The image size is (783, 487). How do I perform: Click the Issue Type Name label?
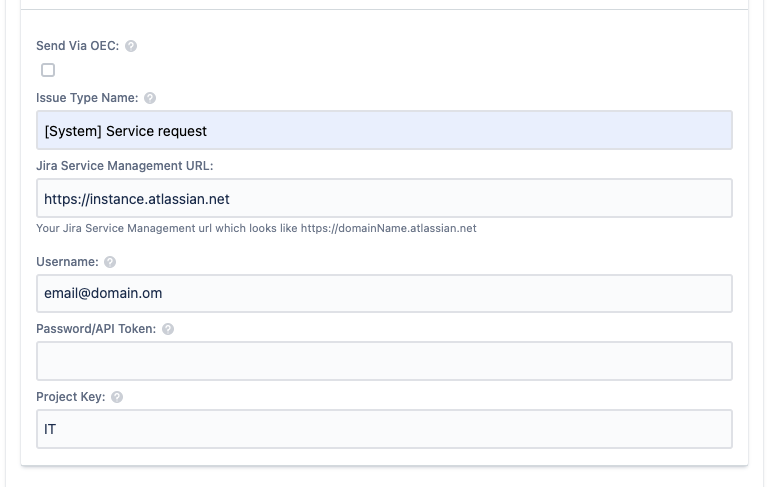click(87, 98)
